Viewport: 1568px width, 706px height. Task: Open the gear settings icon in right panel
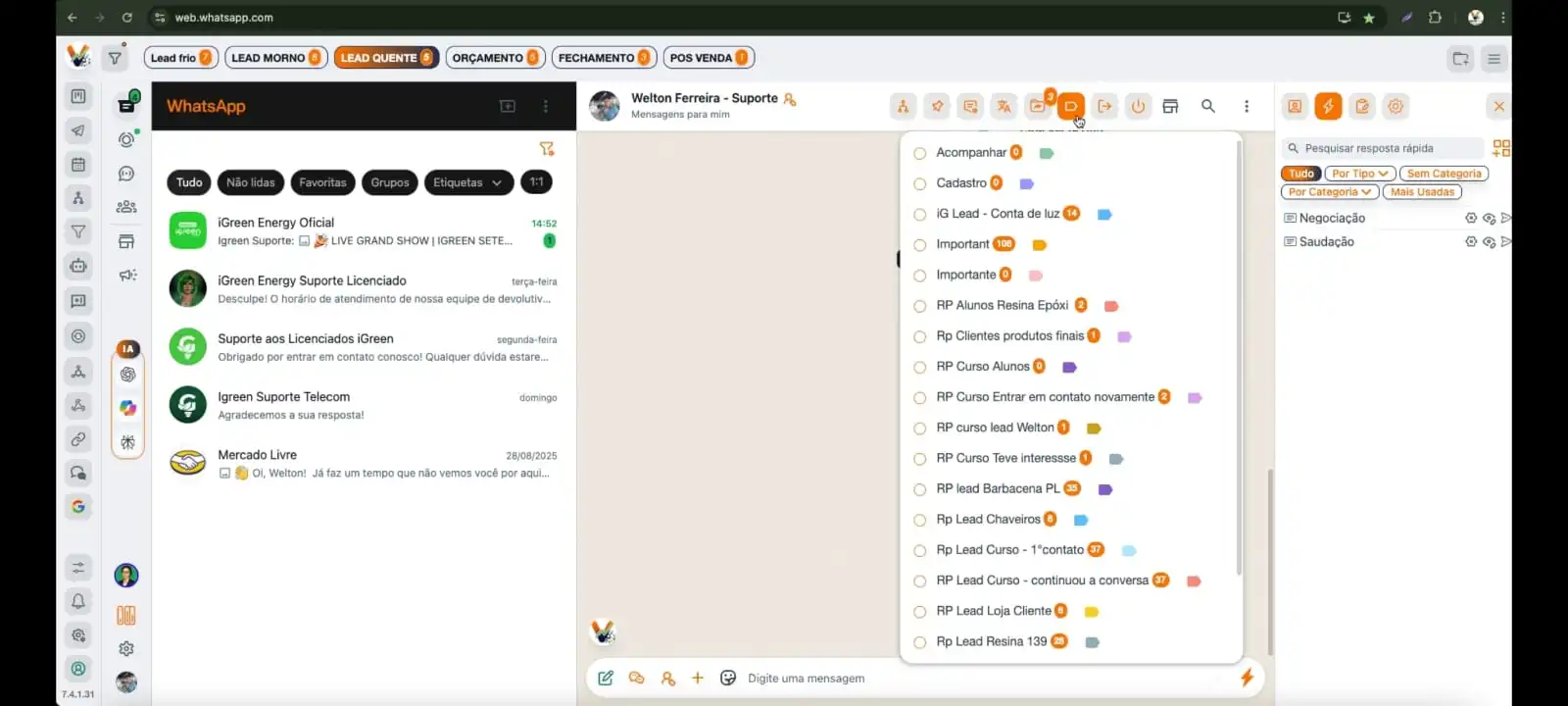pos(1396,106)
